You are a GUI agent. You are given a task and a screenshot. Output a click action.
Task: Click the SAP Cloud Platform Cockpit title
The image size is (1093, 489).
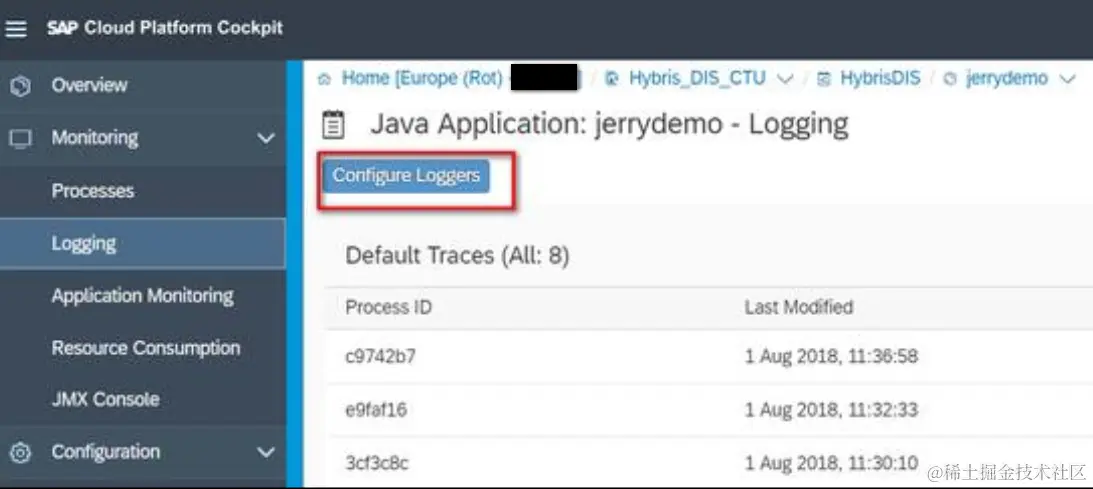[165, 29]
